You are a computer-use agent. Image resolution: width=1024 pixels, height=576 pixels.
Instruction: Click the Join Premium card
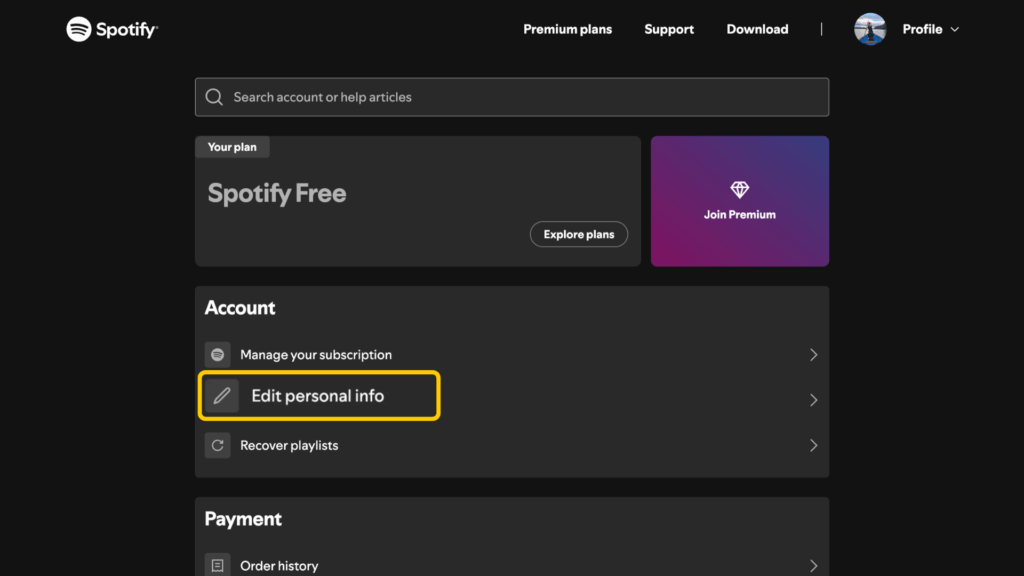click(x=739, y=201)
